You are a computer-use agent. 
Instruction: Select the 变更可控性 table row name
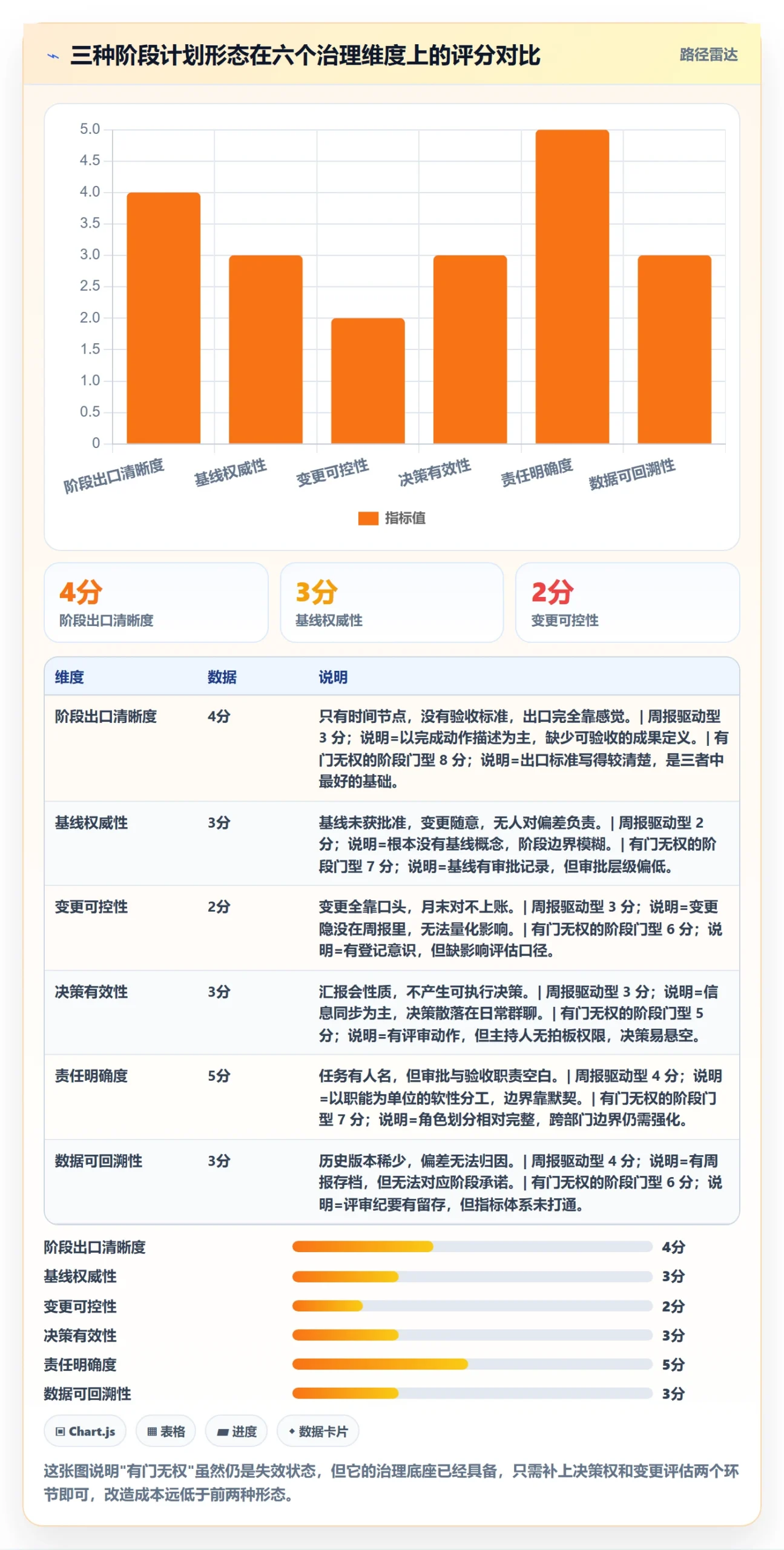[x=91, y=906]
